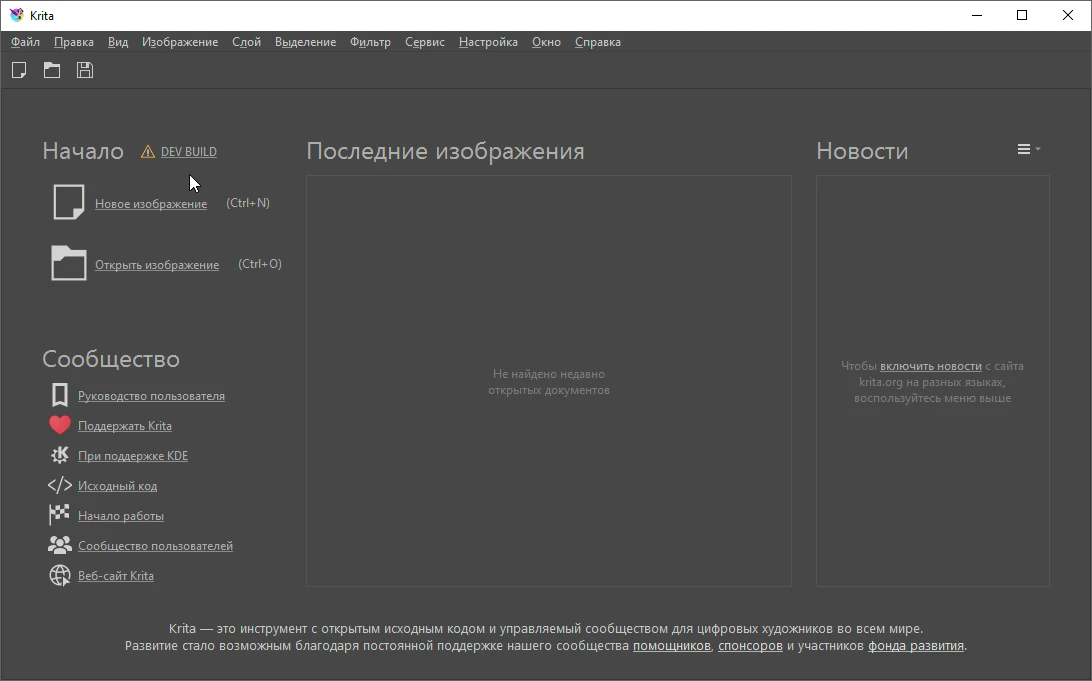1092x681 pixels.
Task: Maximize the Krita window
Action: pos(1022,15)
